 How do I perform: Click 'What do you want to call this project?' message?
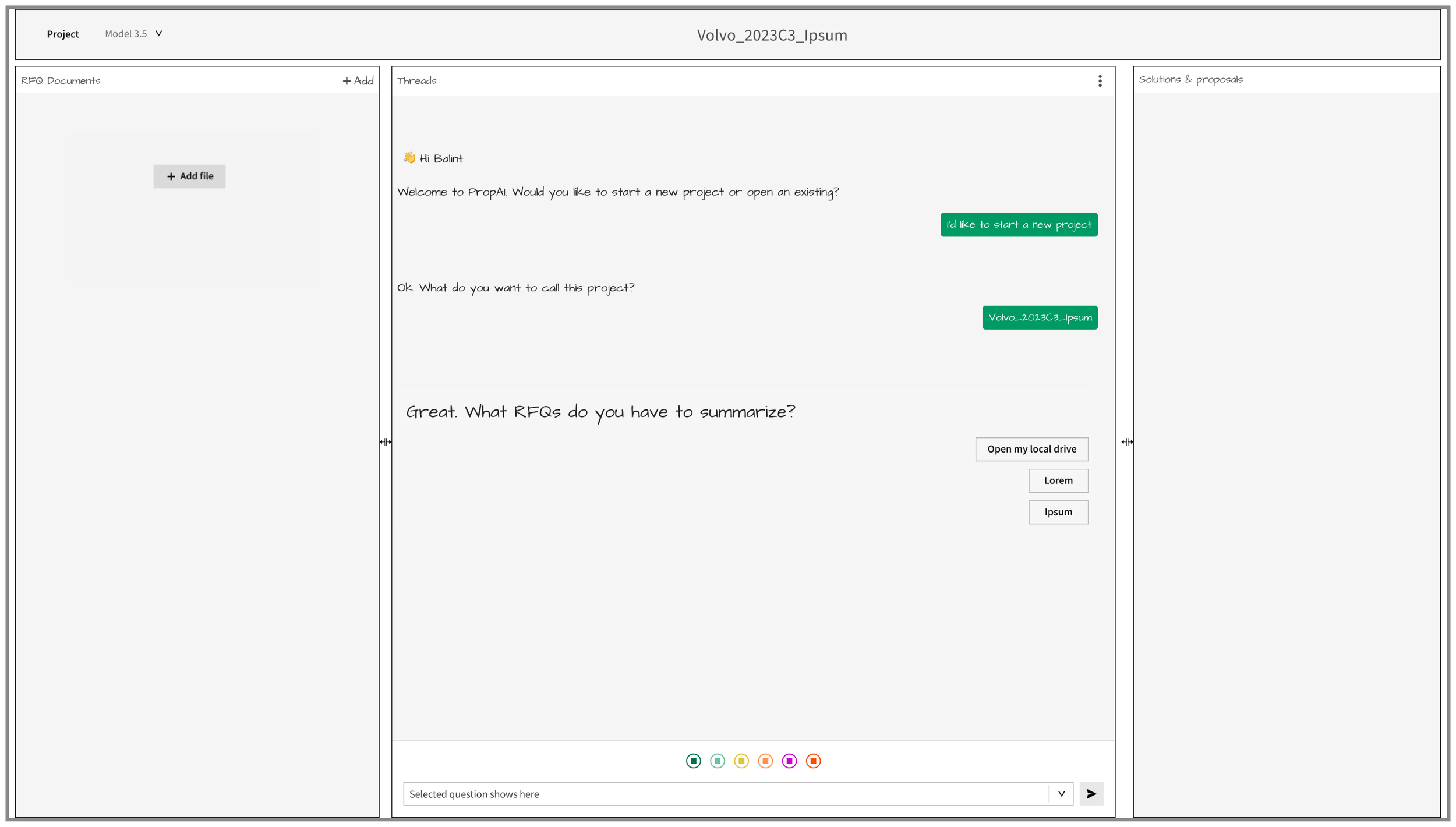coord(515,288)
